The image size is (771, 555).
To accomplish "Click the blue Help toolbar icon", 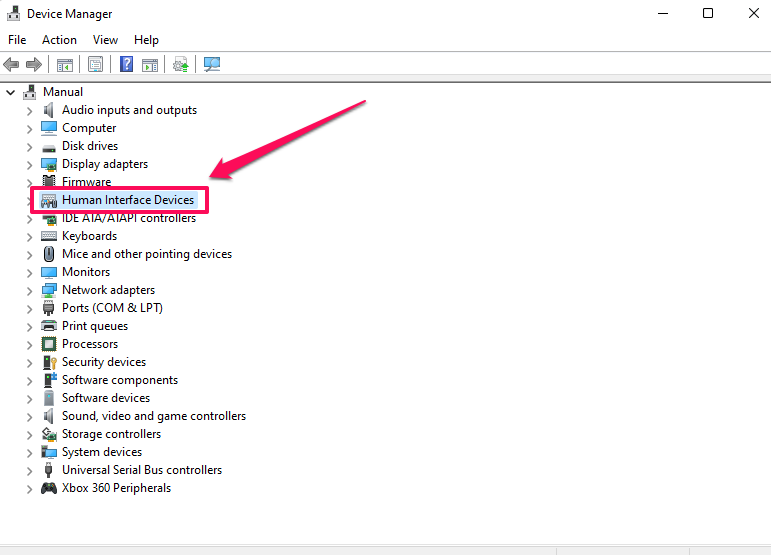I will coord(126,64).
